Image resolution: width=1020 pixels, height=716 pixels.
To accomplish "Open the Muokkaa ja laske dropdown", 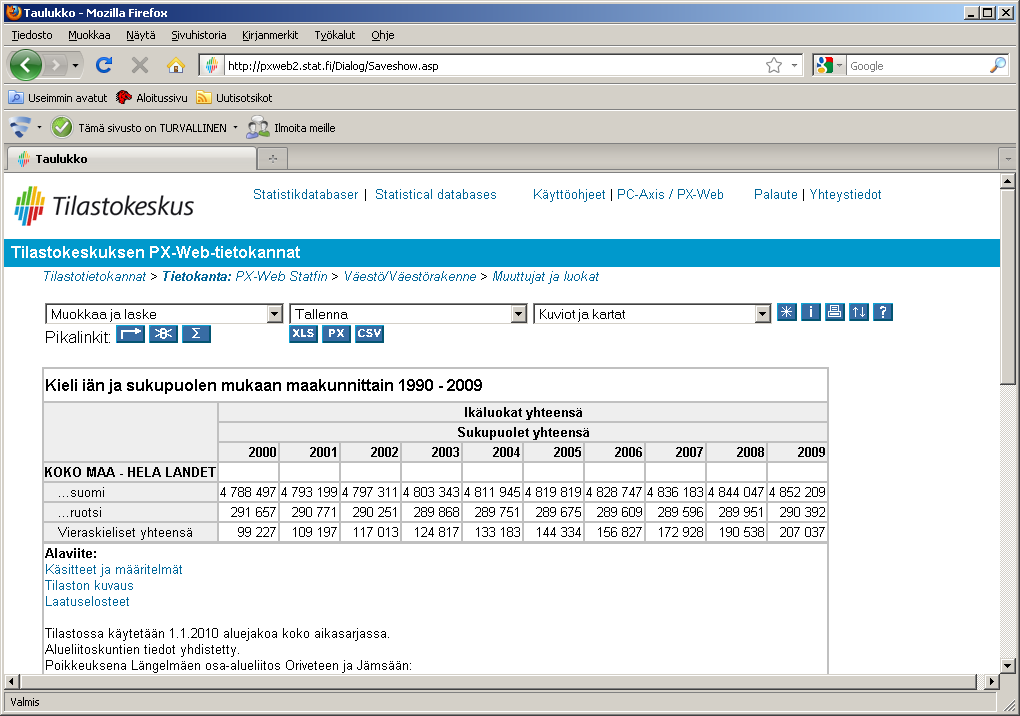I will point(164,314).
